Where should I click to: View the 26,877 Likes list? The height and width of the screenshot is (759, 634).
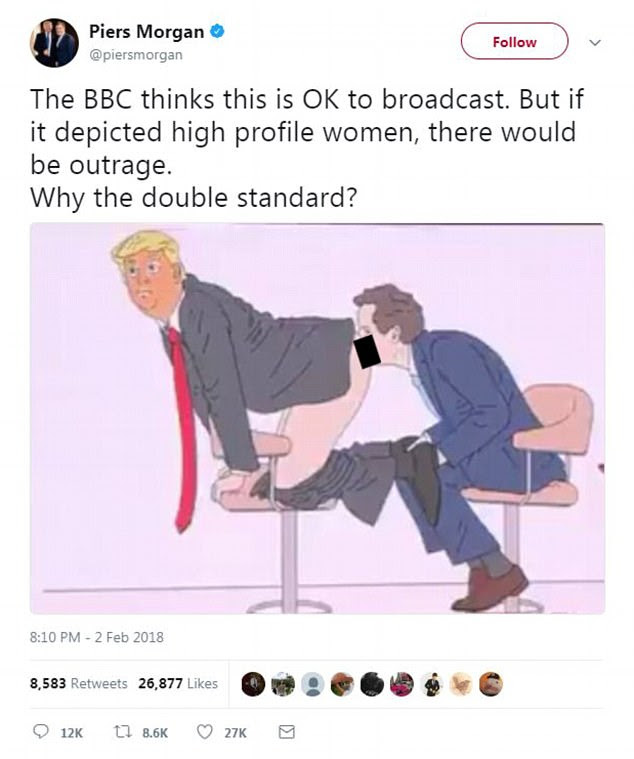178,683
